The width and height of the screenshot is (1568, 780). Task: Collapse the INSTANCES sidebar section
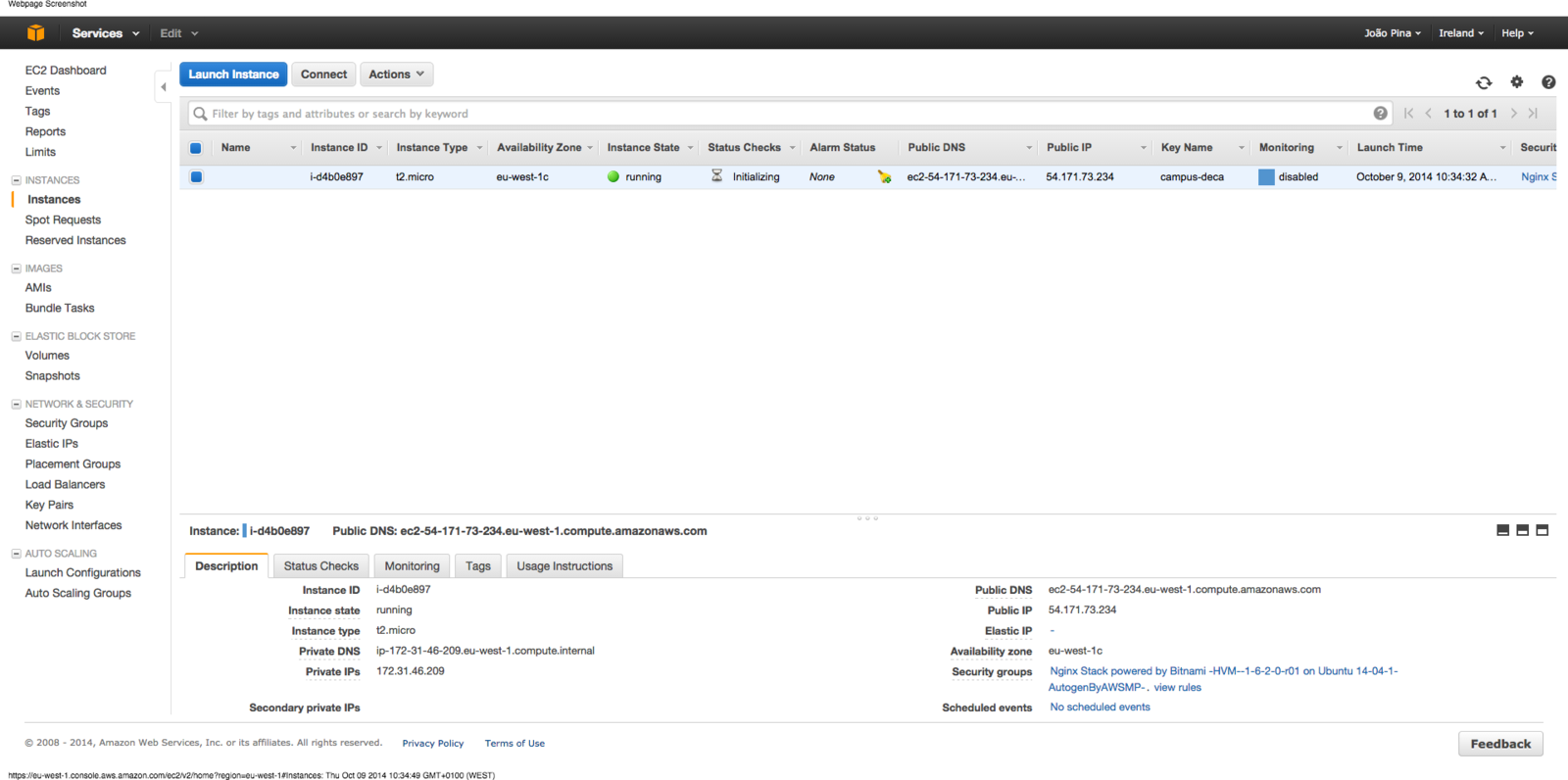tap(16, 180)
